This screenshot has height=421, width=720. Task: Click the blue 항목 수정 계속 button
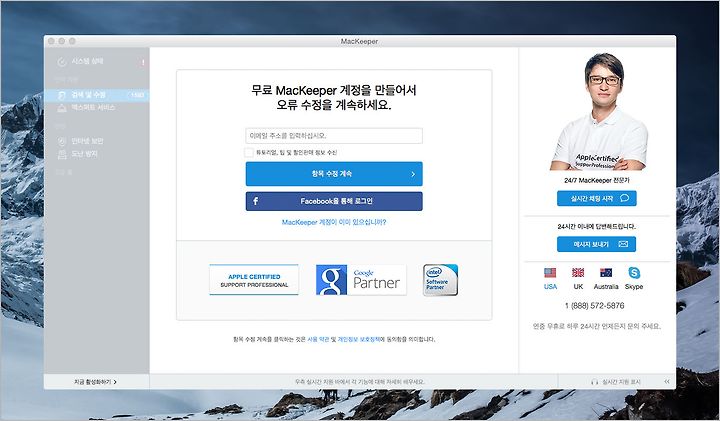click(334, 174)
